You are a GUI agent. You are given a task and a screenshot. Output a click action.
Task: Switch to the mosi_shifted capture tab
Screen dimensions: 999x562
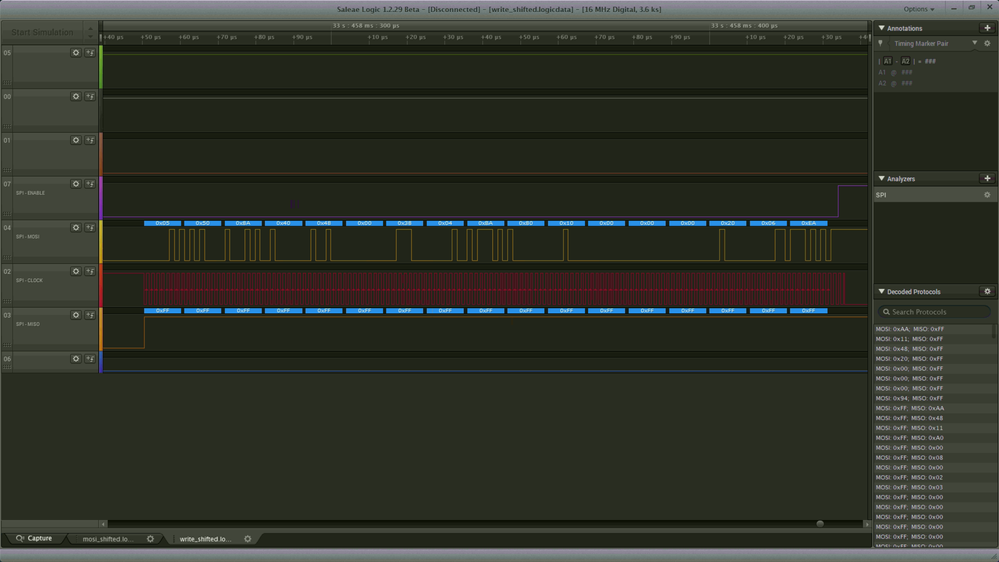click(108, 539)
